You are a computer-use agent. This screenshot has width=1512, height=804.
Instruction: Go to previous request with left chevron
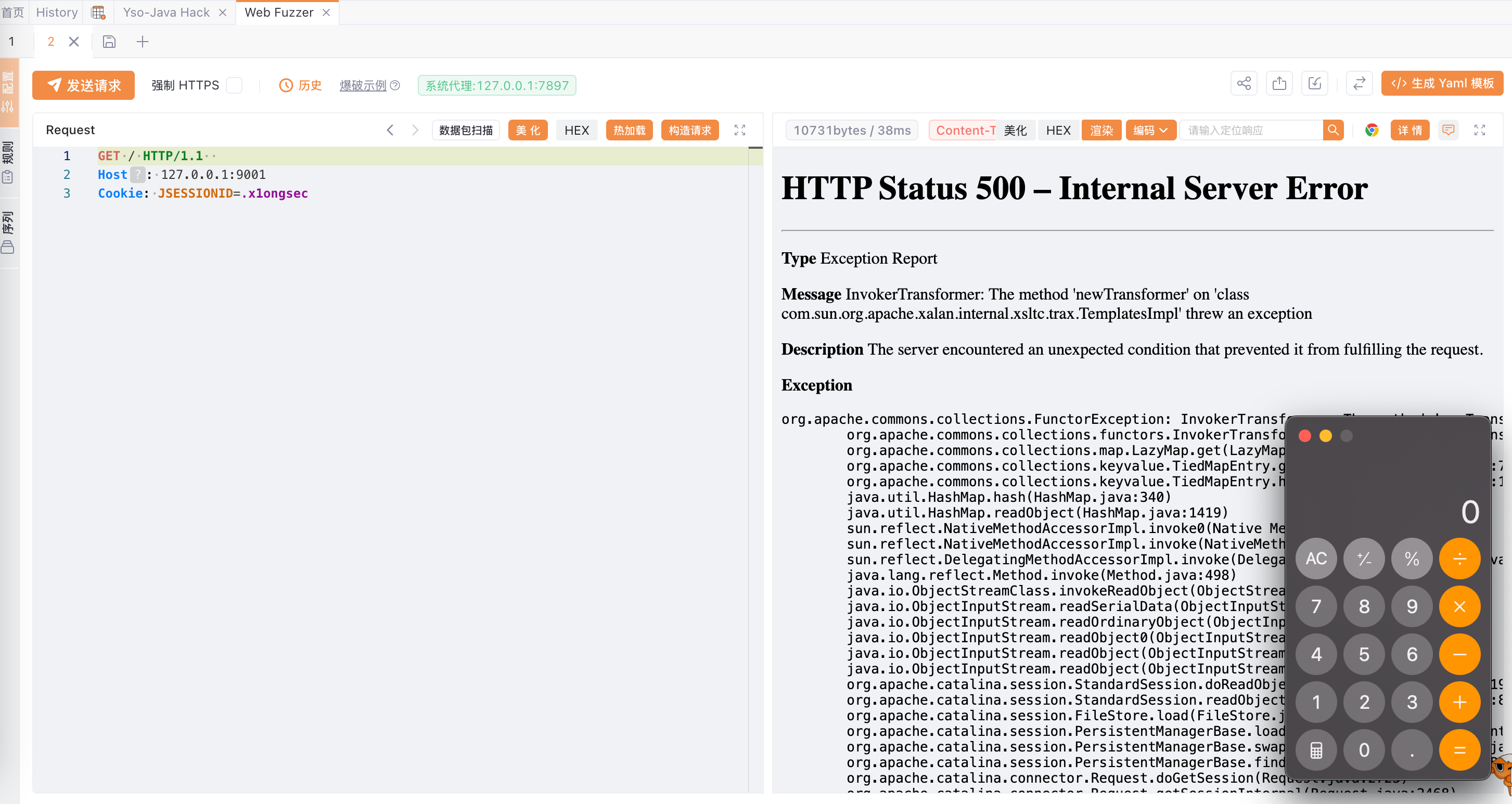[x=390, y=131]
